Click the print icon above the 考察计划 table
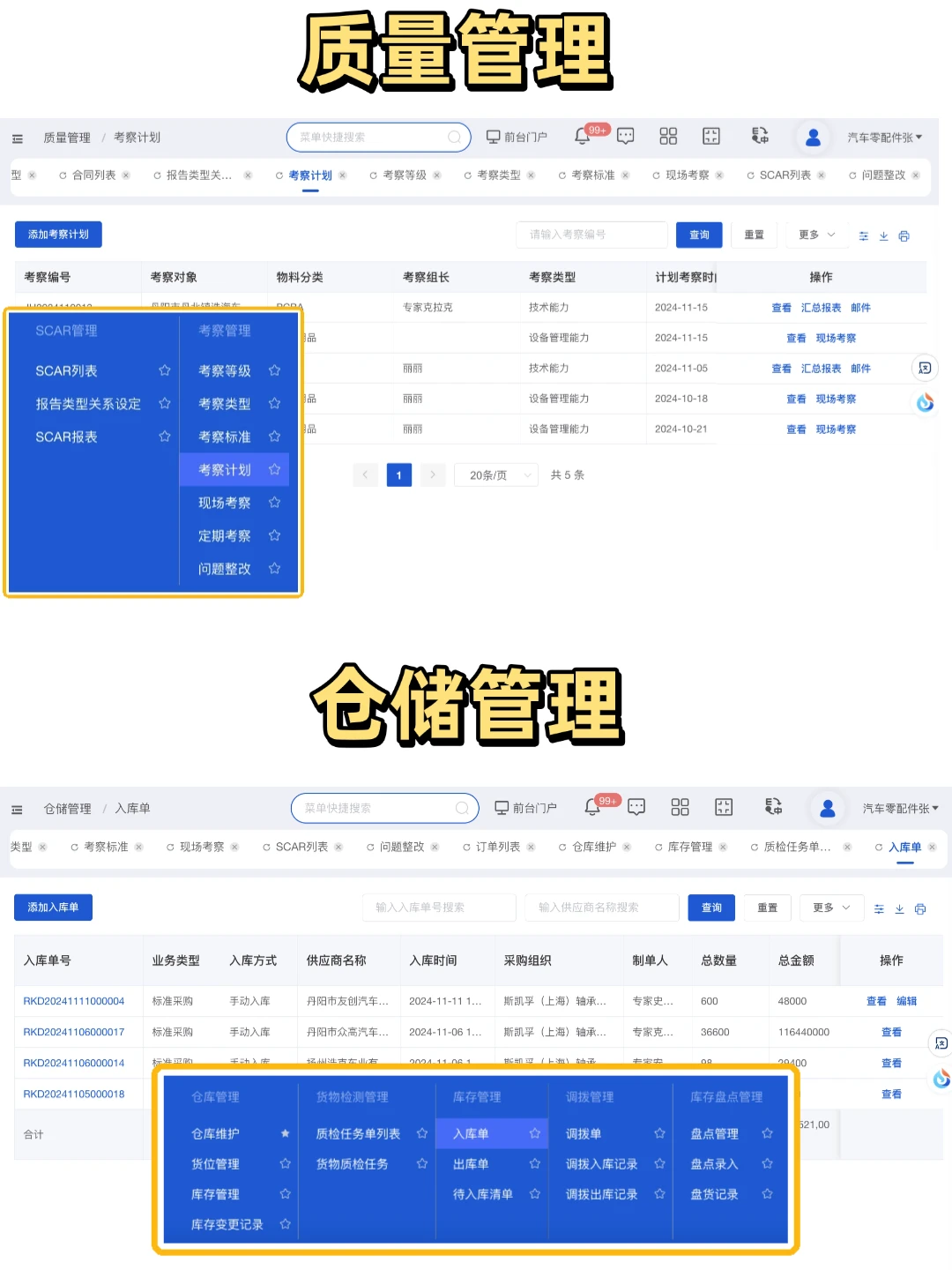Viewport: 952px width, 1270px height. pyautogui.click(x=904, y=235)
